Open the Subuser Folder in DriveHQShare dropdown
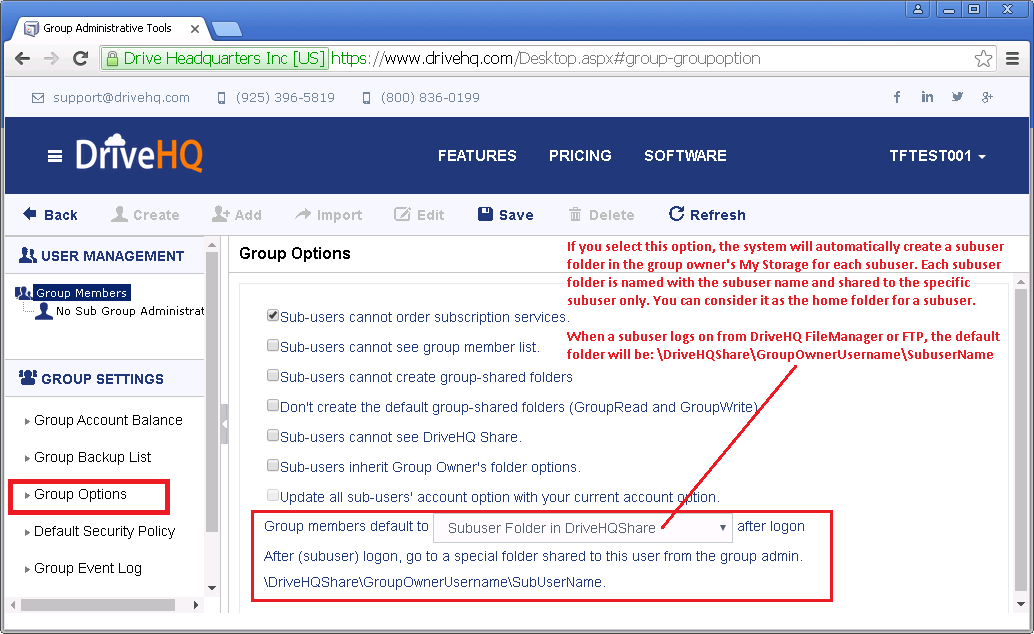1034x634 pixels. click(583, 527)
